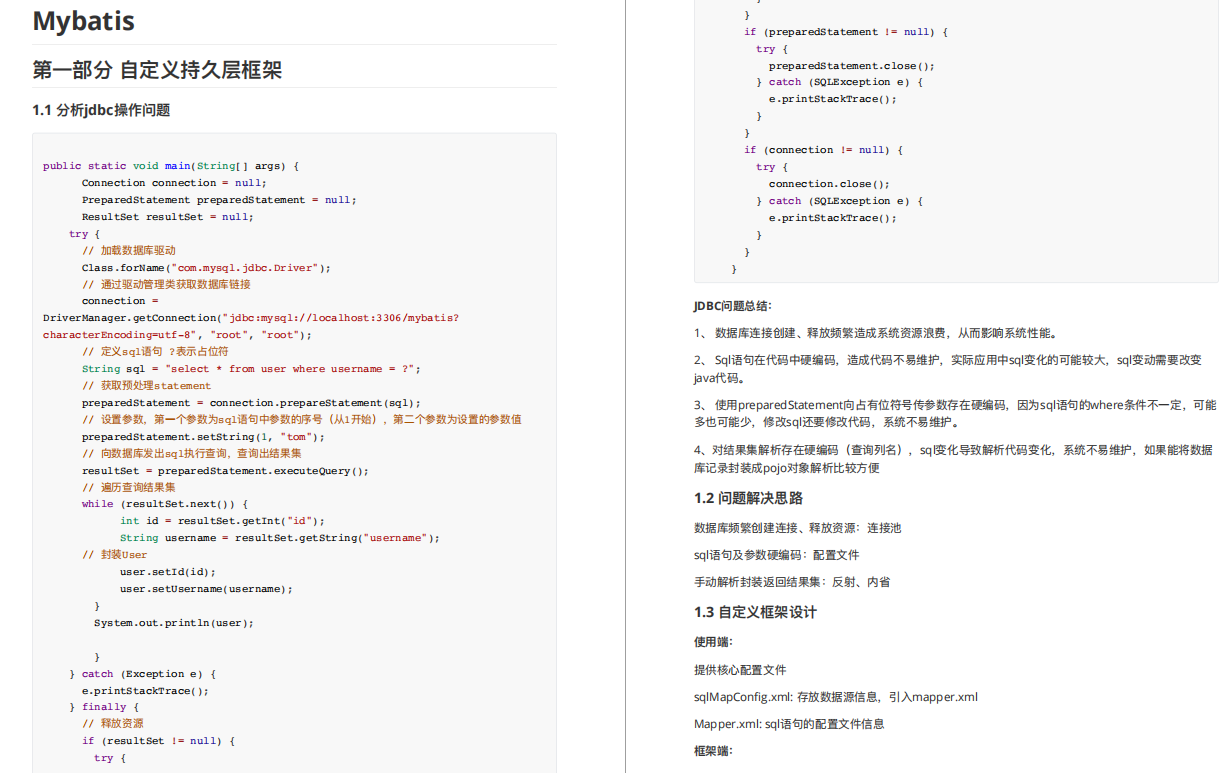Click line String username = resultSet.getString

280,538
